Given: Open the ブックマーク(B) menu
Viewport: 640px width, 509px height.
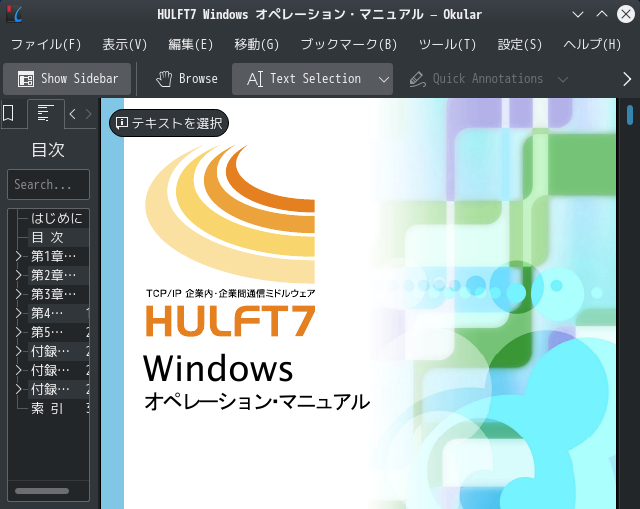Looking at the screenshot, I should point(349,44).
